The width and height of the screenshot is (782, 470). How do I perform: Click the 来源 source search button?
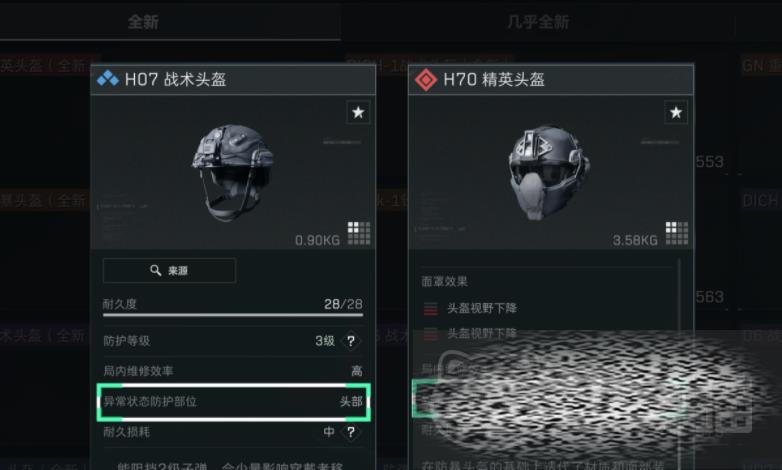click(x=169, y=270)
